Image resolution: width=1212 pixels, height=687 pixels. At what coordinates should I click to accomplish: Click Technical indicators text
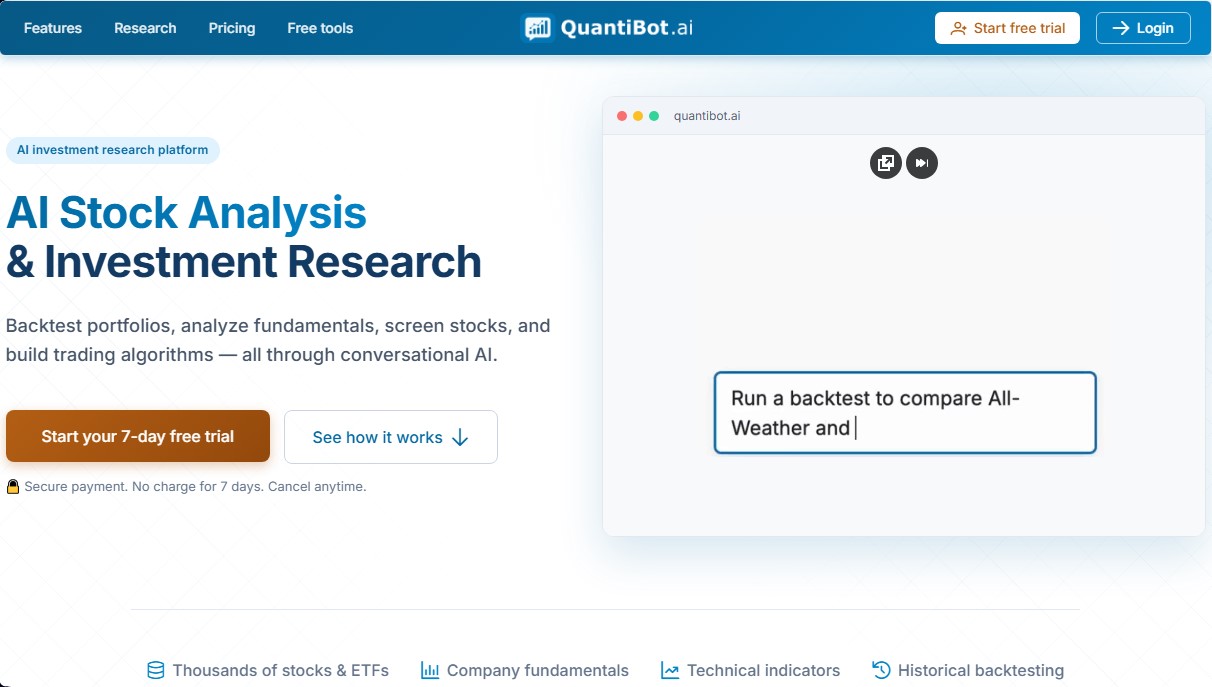point(764,670)
